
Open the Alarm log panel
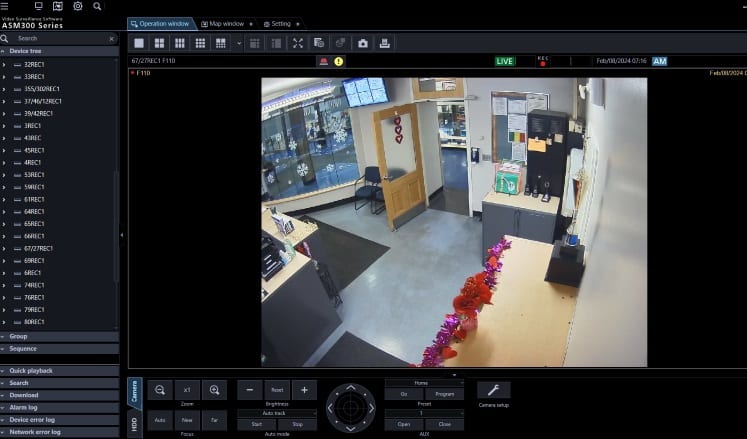tap(59, 408)
